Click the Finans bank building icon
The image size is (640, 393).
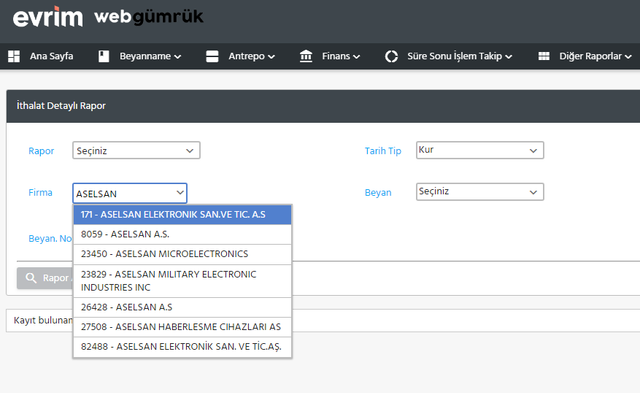pyautogui.click(x=306, y=56)
